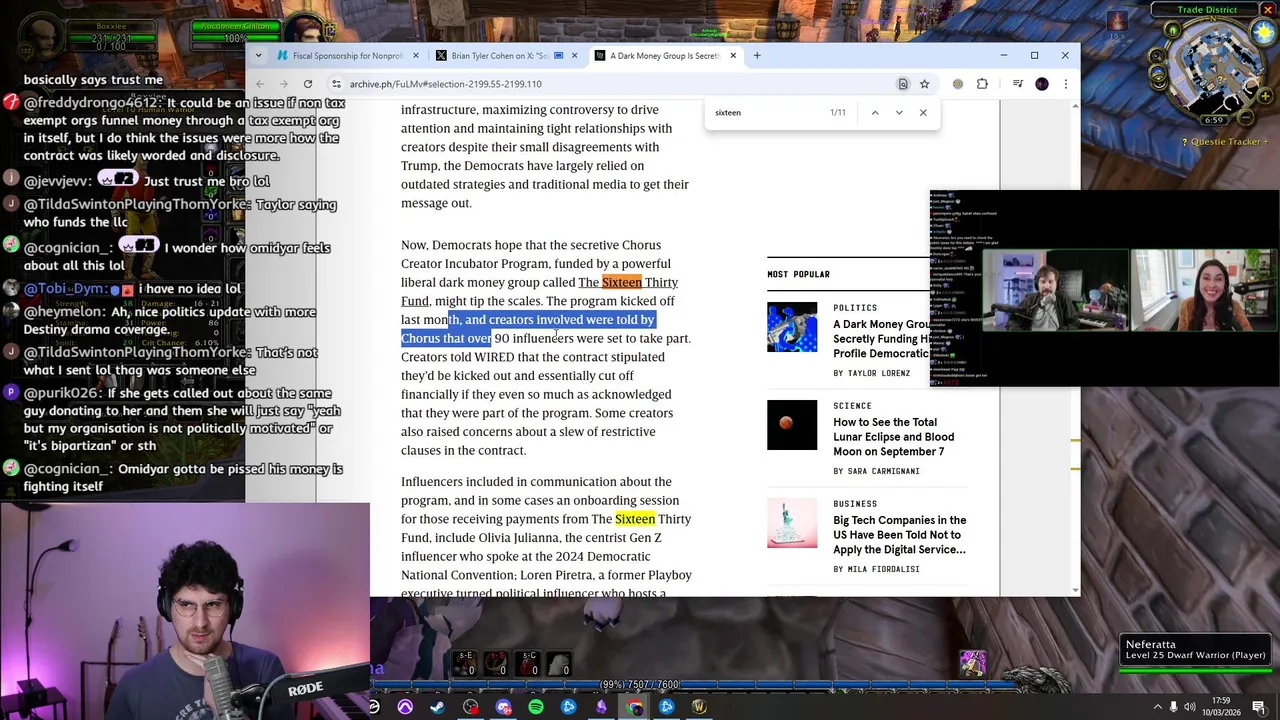Open A Dark Money Group popular article
Screen dimensions: 1280x720
(x=882, y=339)
